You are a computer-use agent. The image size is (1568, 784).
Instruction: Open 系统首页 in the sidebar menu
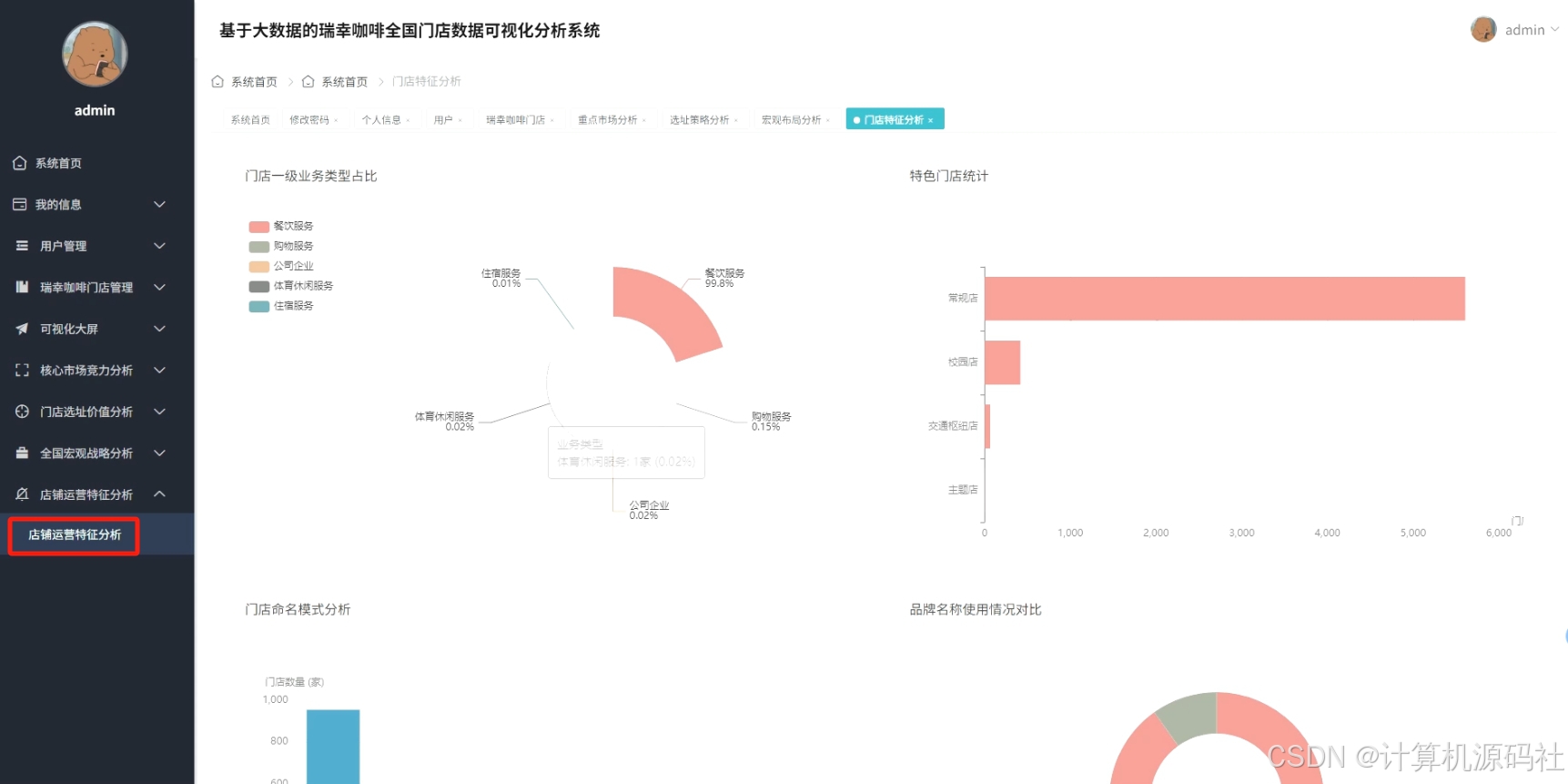coord(96,163)
